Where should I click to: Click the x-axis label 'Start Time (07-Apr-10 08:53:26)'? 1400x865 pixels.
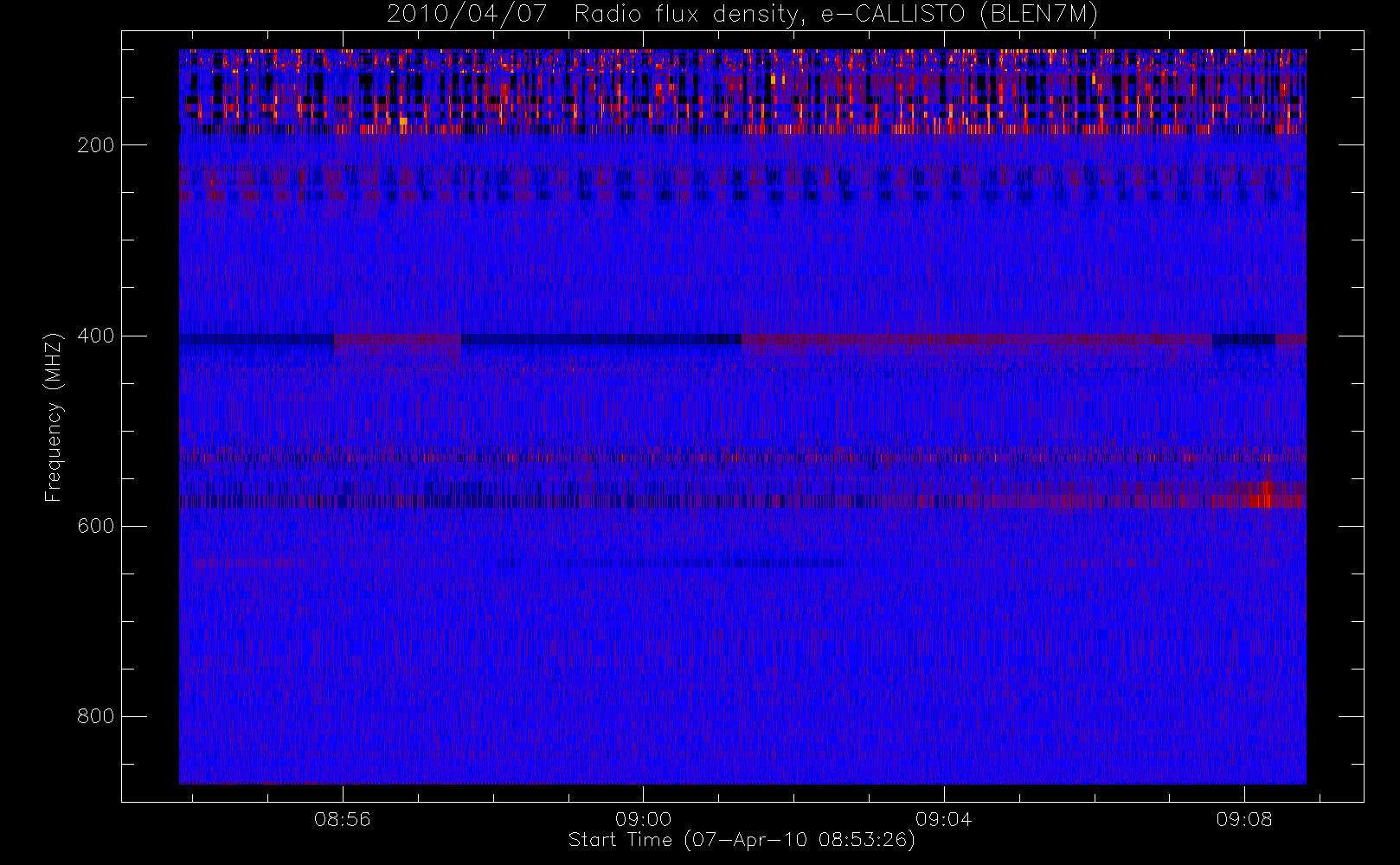coord(742,840)
